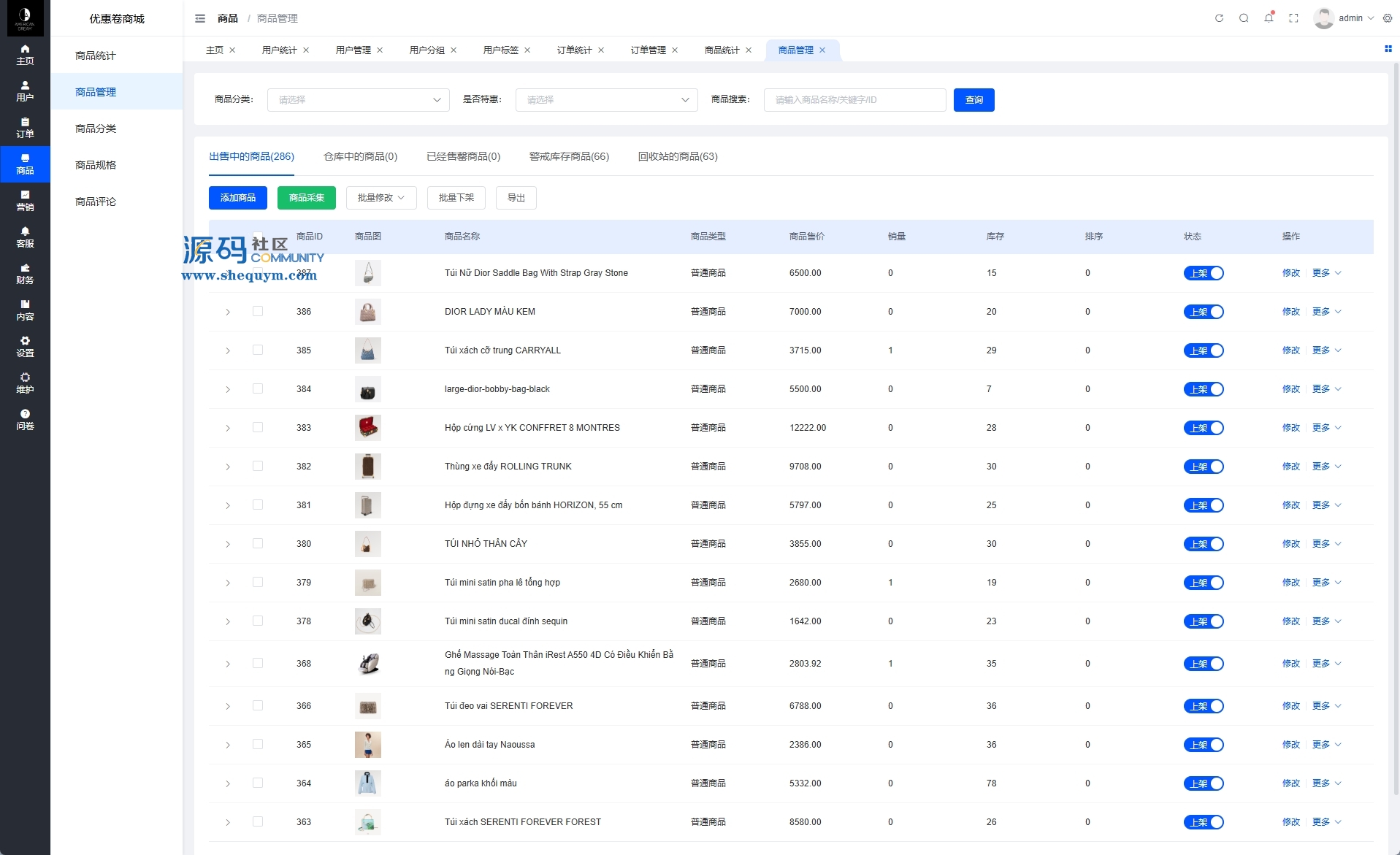The image size is (1400, 855).
Task: Tick the checkbox for product 385
Action: pyautogui.click(x=258, y=350)
